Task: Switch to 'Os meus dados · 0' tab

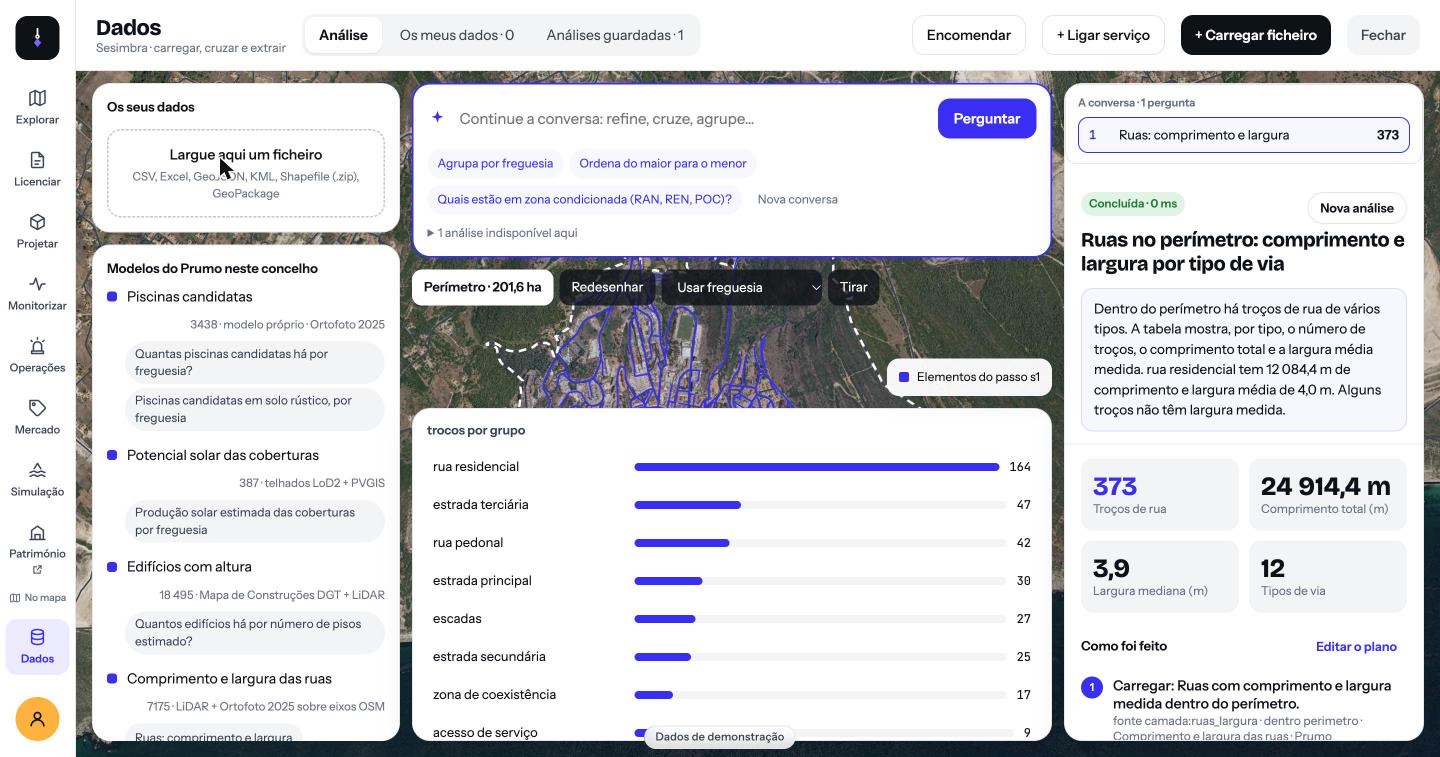Action: coord(457,35)
